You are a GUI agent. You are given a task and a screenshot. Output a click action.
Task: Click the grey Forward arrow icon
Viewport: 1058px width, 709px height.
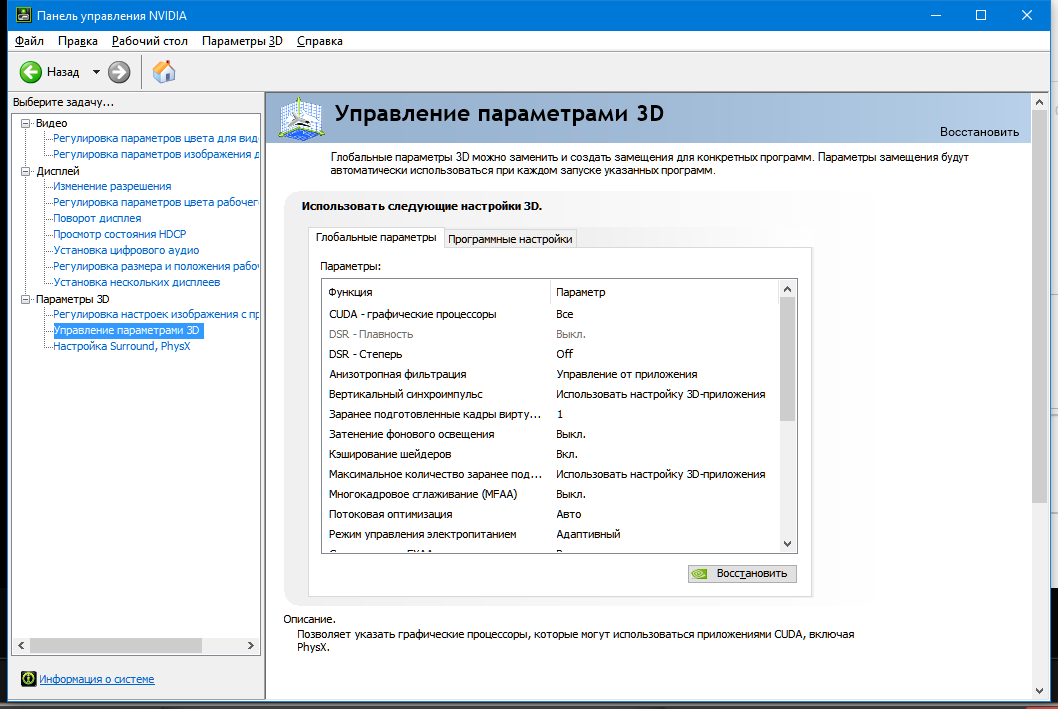pos(119,72)
